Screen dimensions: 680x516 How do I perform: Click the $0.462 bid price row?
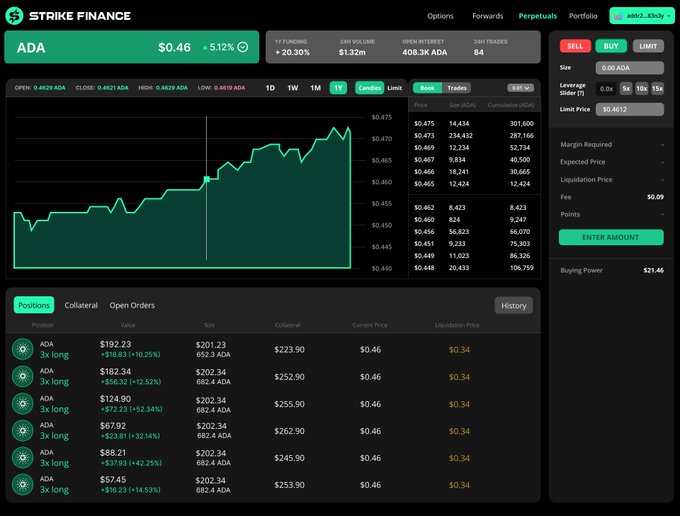(474, 208)
